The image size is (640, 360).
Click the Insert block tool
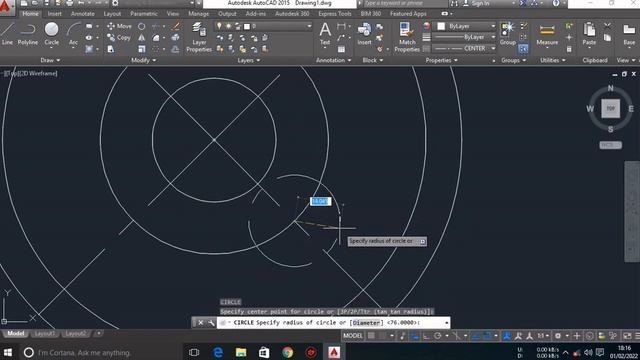pyautogui.click(x=364, y=33)
